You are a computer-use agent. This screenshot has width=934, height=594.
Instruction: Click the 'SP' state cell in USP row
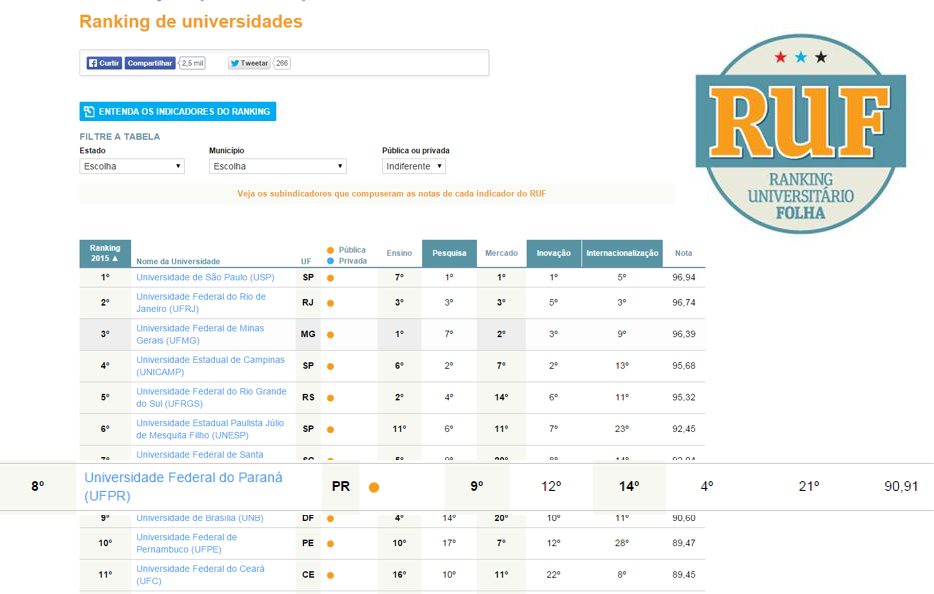[308, 278]
